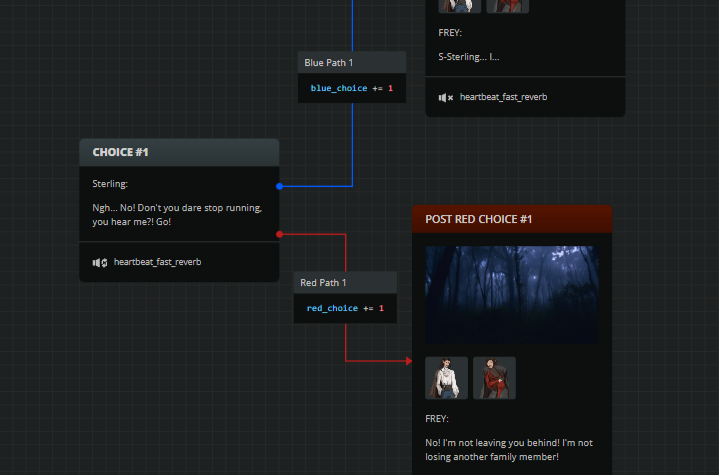719x475 pixels.
Task: Click the blue output port on CHOICE #1
Action: click(x=279, y=186)
